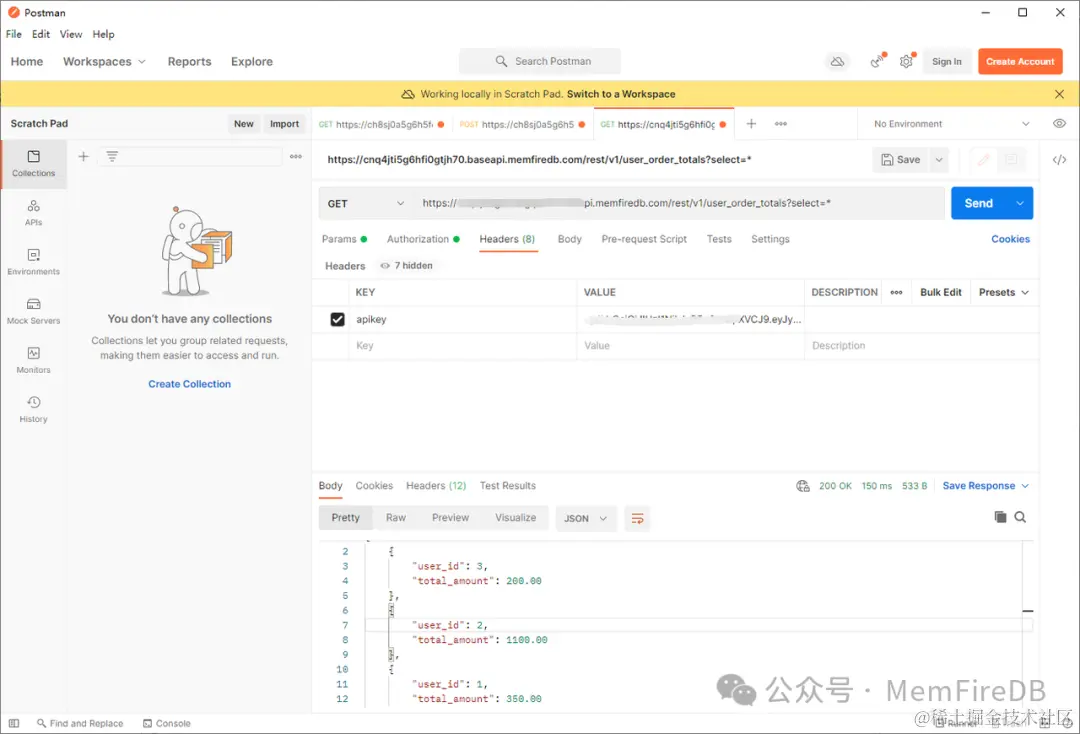Toggle line wrap in response body

point(638,518)
